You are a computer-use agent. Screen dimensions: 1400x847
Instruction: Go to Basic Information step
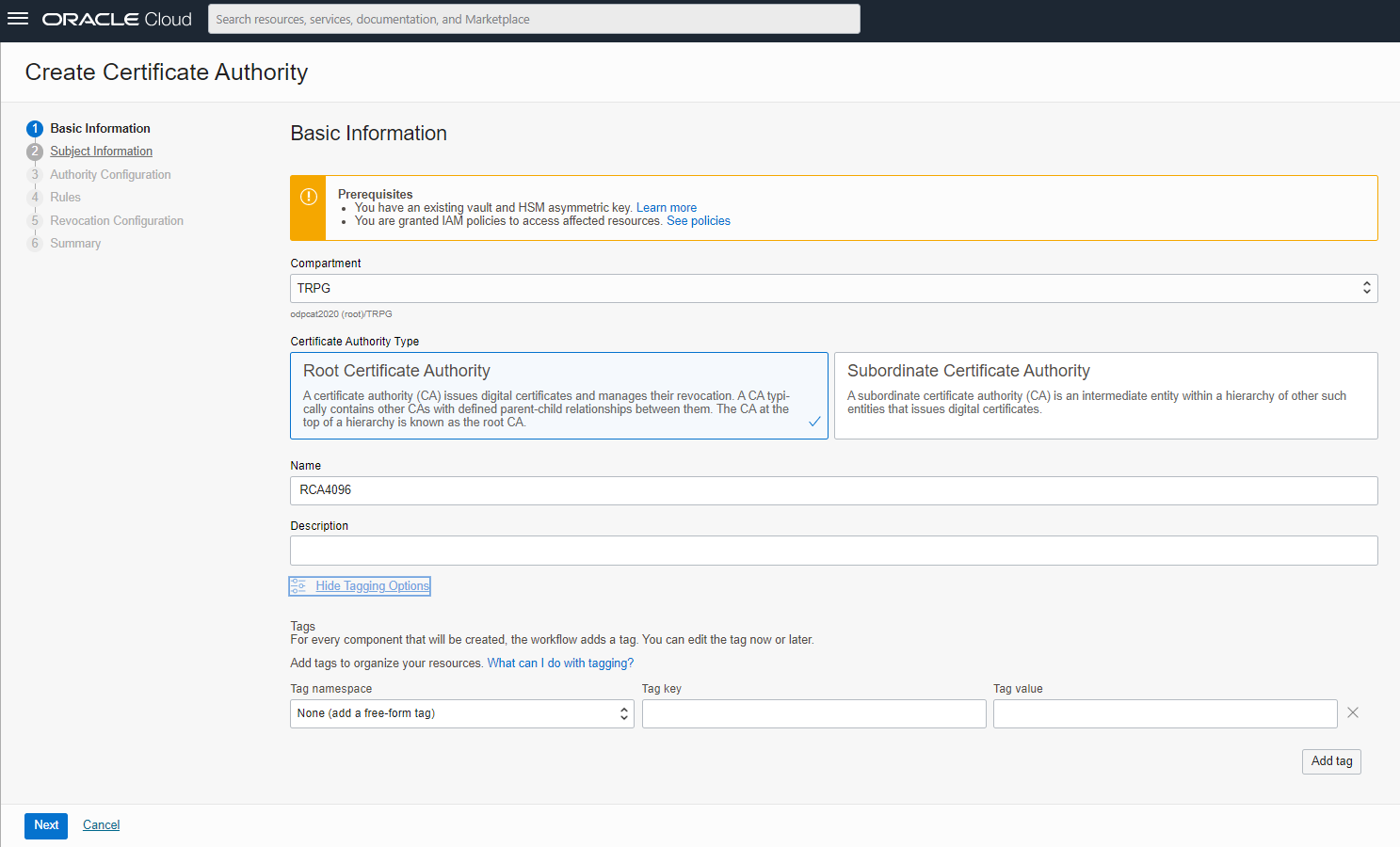[x=100, y=128]
